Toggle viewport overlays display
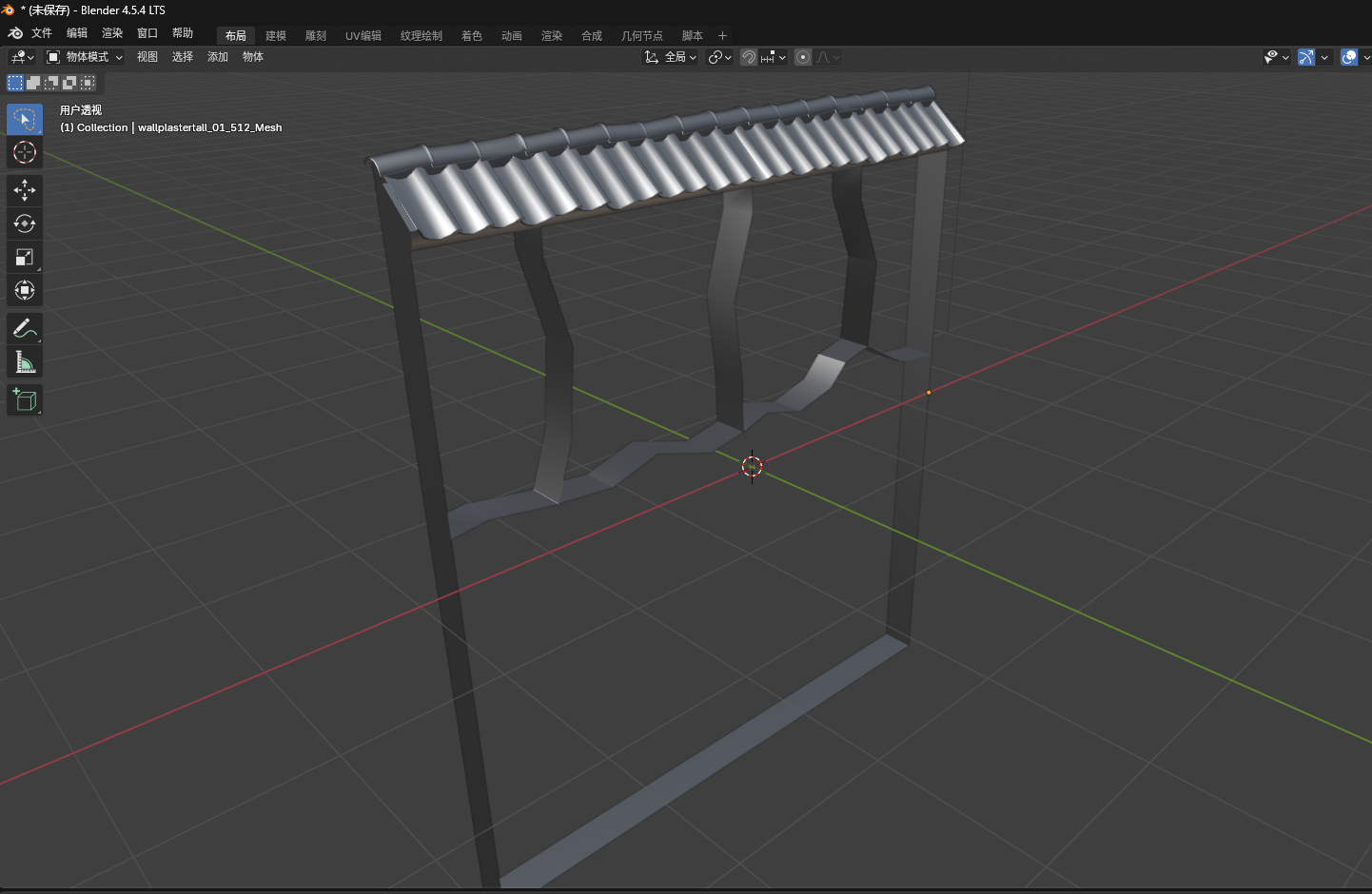Viewport: 1372px width, 894px height. [x=1348, y=57]
